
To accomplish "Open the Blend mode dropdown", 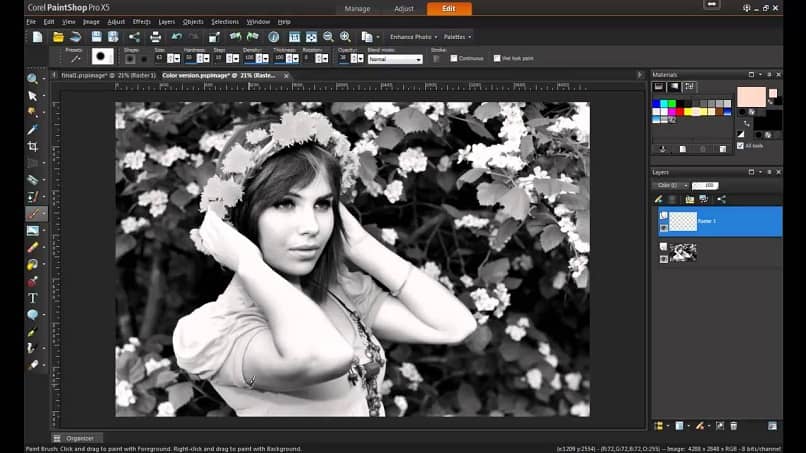I will tap(395, 60).
